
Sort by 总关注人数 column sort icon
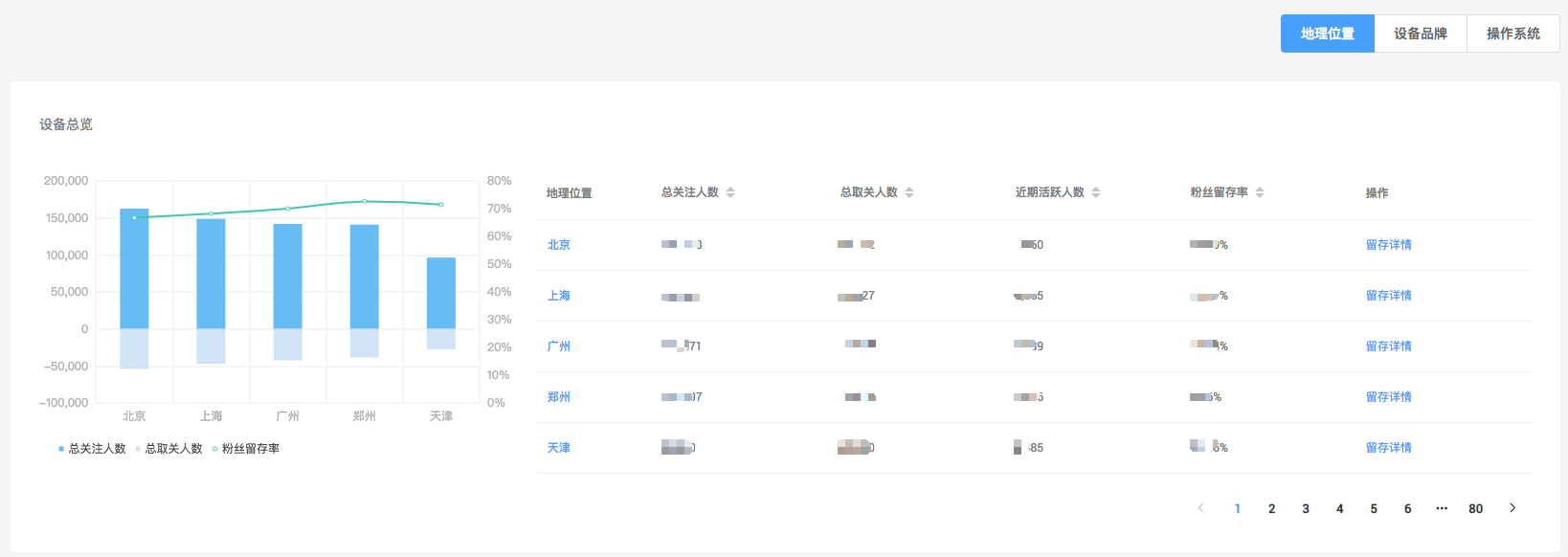click(x=730, y=192)
